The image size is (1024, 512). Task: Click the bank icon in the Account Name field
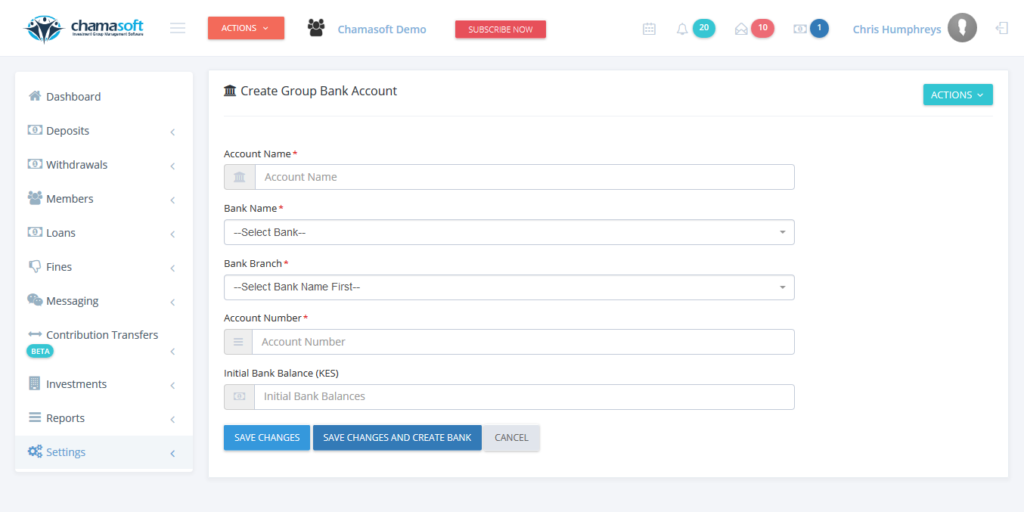tap(240, 177)
